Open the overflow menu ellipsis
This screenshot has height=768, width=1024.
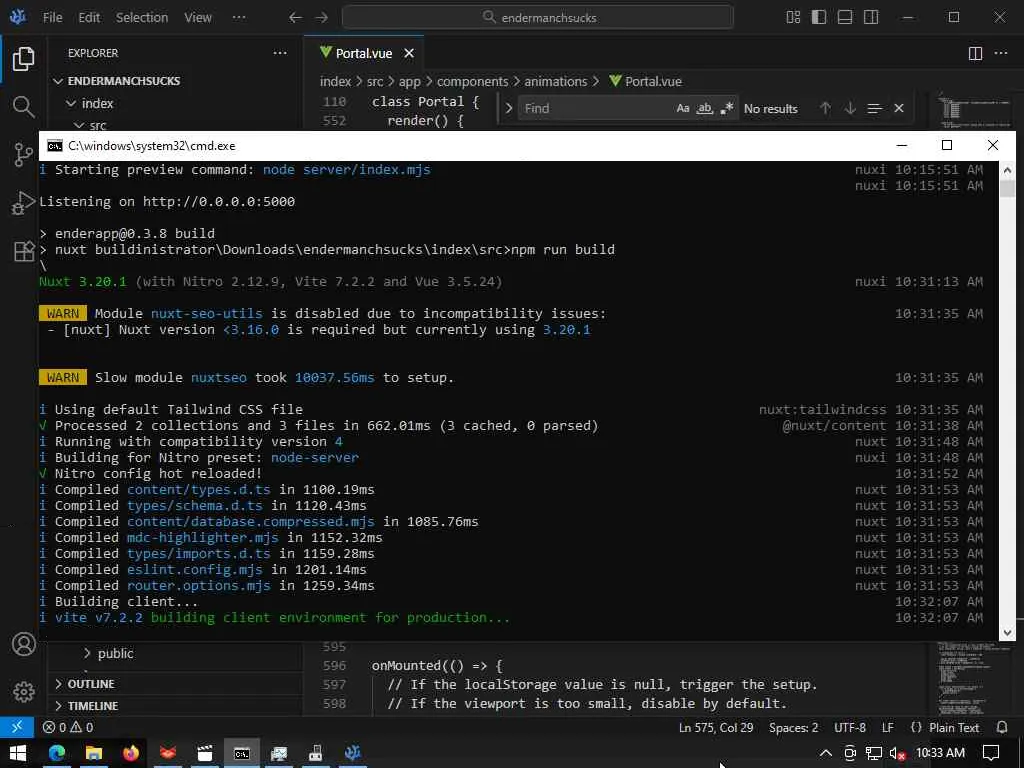tap(239, 18)
